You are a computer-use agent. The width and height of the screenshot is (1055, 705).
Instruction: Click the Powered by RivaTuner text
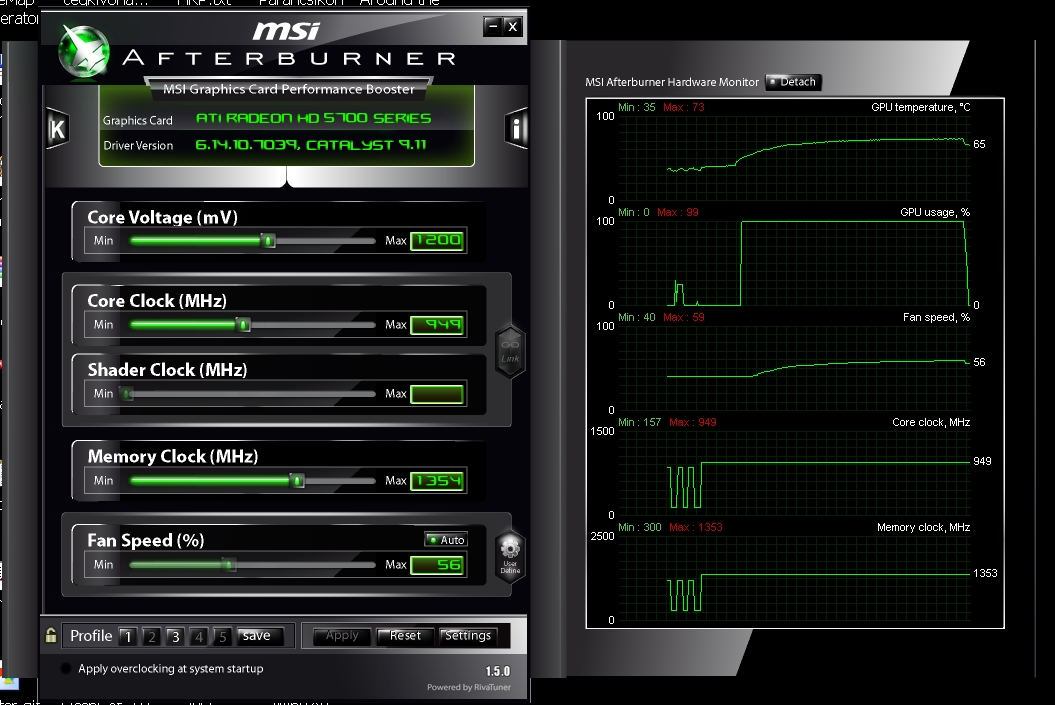pyautogui.click(x=469, y=688)
